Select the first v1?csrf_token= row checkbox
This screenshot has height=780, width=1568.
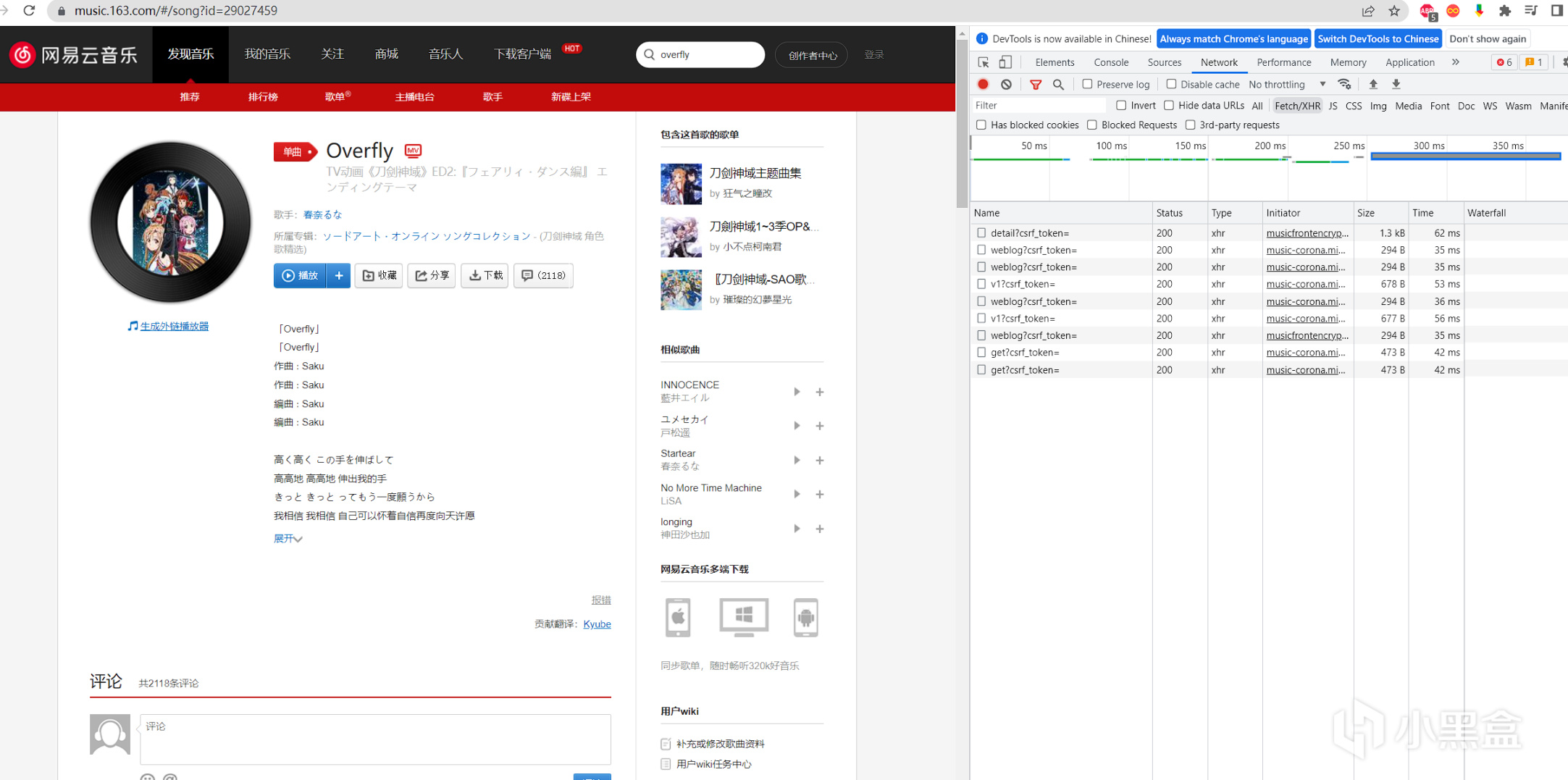point(981,284)
